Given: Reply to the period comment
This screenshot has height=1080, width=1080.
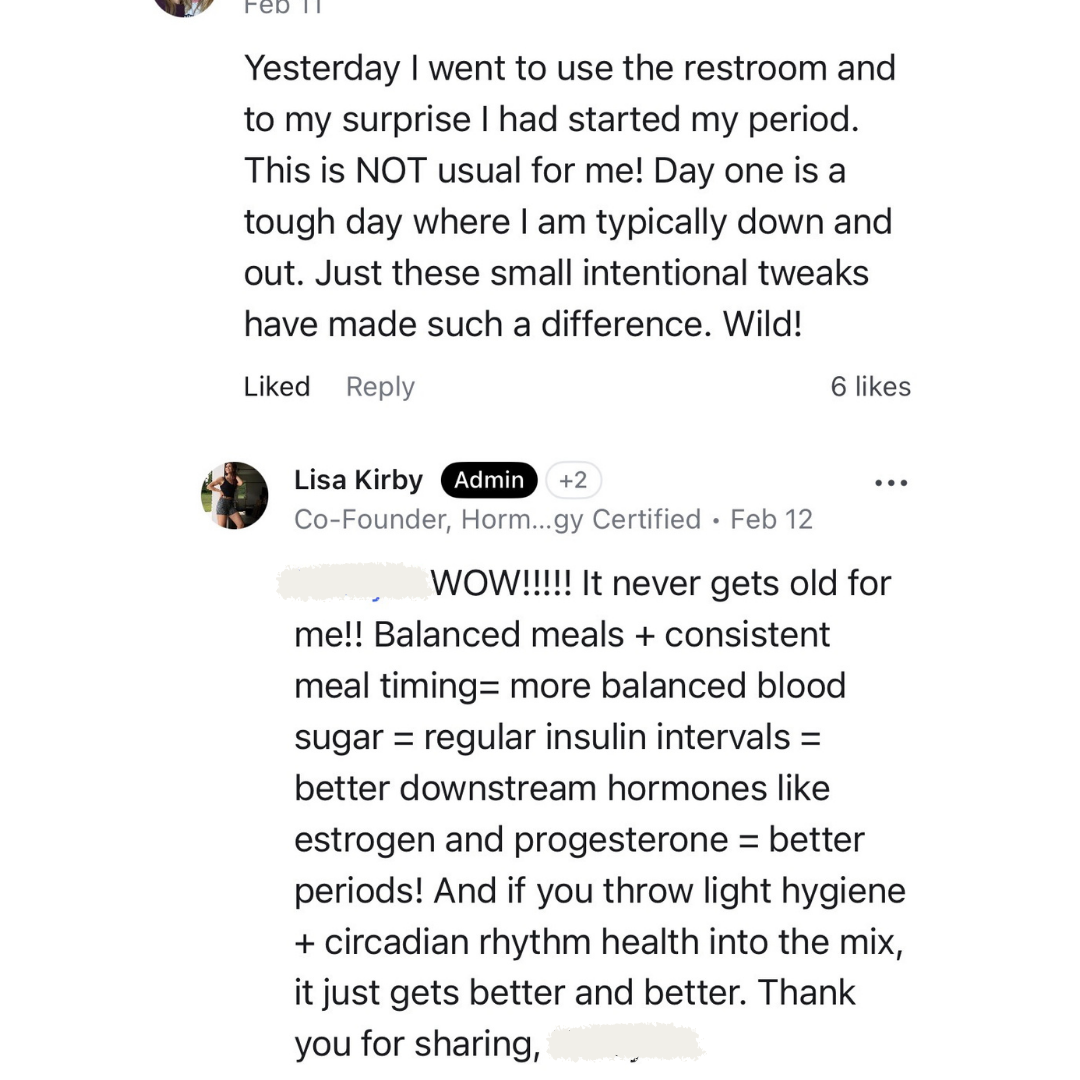Looking at the screenshot, I should pos(380,387).
